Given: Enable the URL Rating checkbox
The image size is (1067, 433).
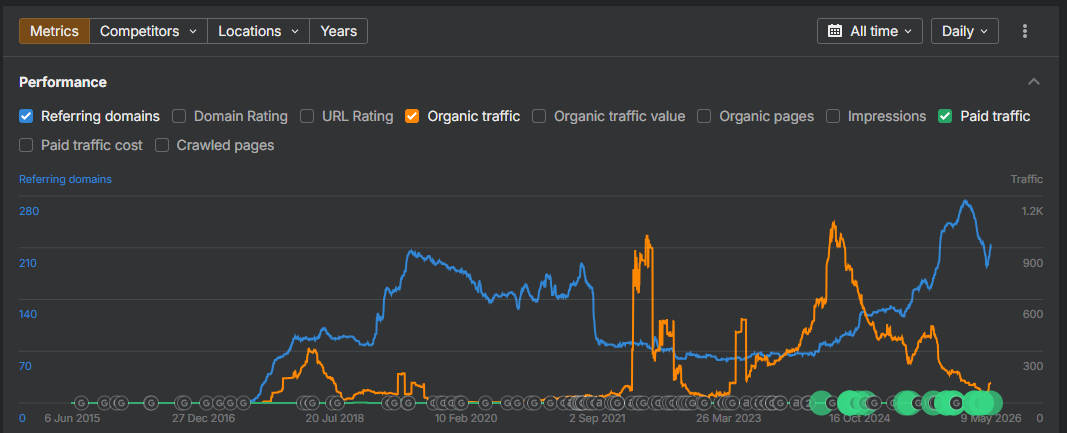Looking at the screenshot, I should coord(308,116).
